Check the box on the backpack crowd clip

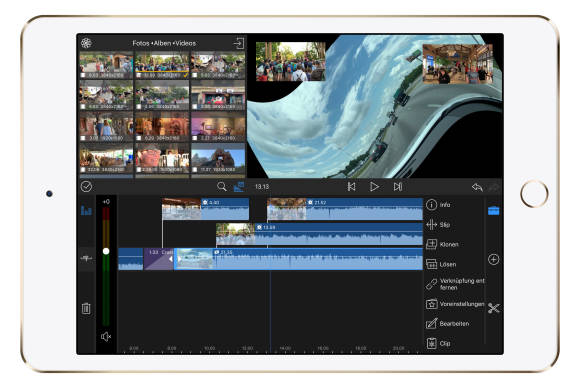coord(139,75)
